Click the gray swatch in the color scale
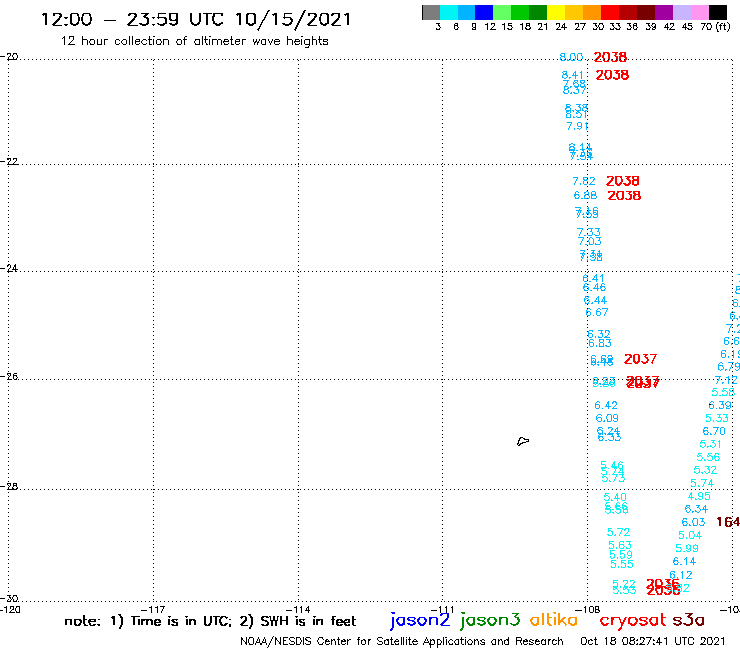This screenshot has width=740, height=650. click(431, 12)
